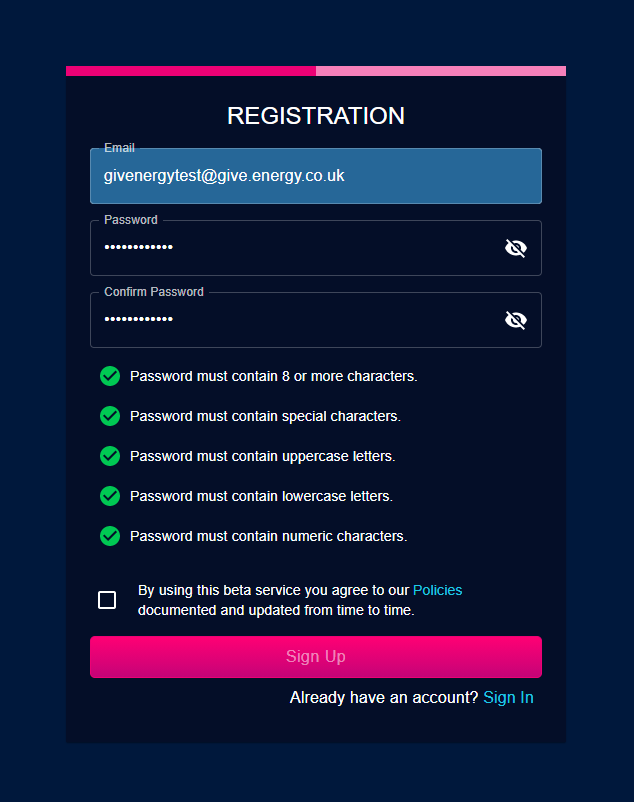Image resolution: width=634 pixels, height=802 pixels.
Task: Click the light pink progress bar segment
Action: pos(441,71)
